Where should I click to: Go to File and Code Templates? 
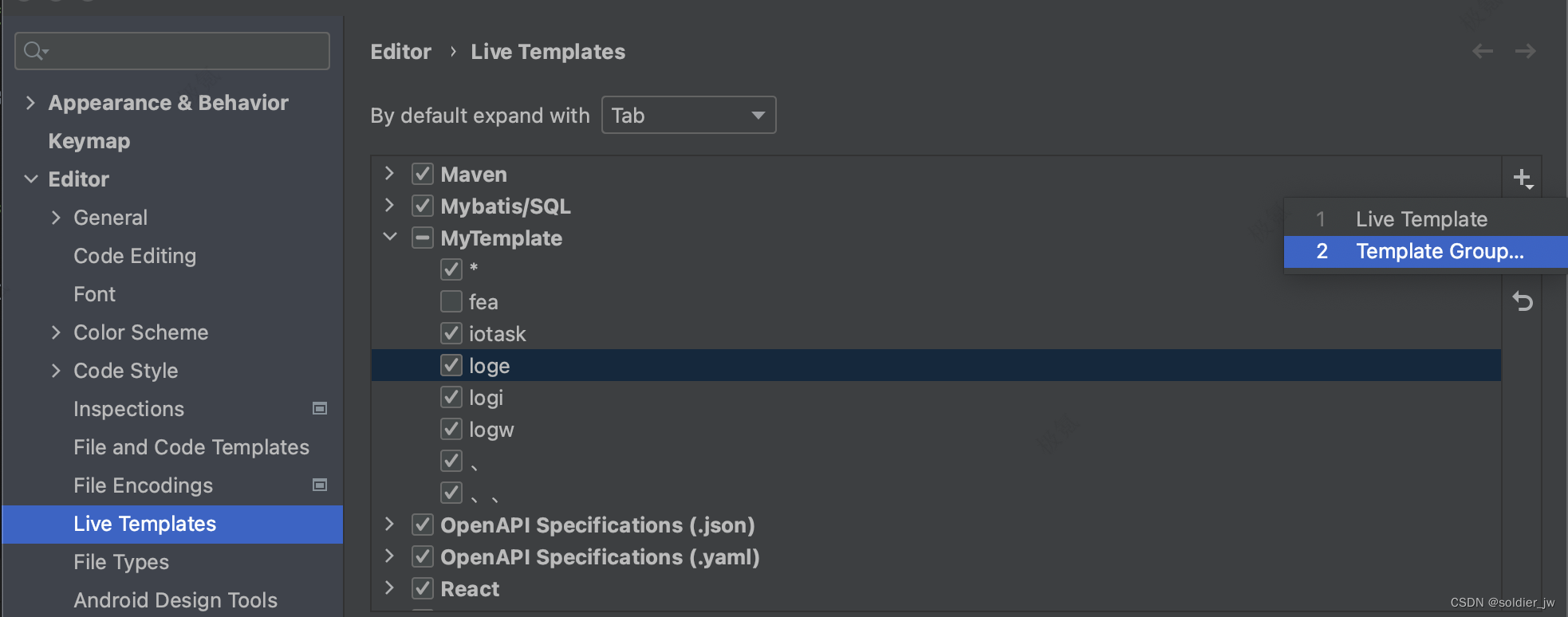pos(191,447)
